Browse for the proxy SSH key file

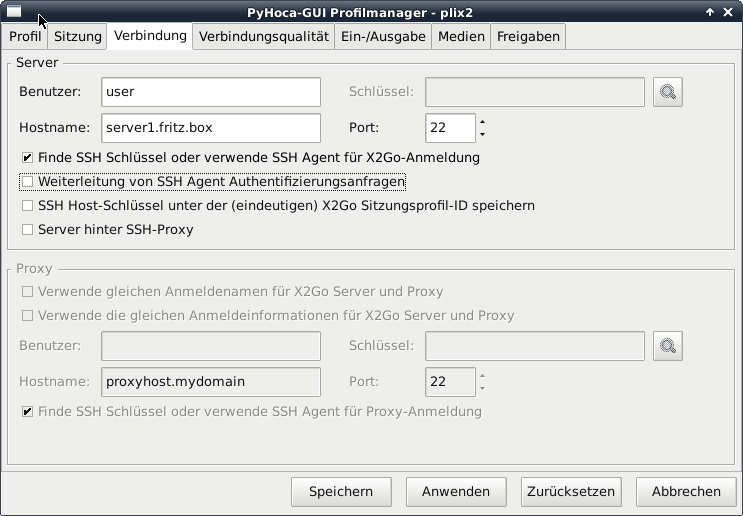[668, 346]
